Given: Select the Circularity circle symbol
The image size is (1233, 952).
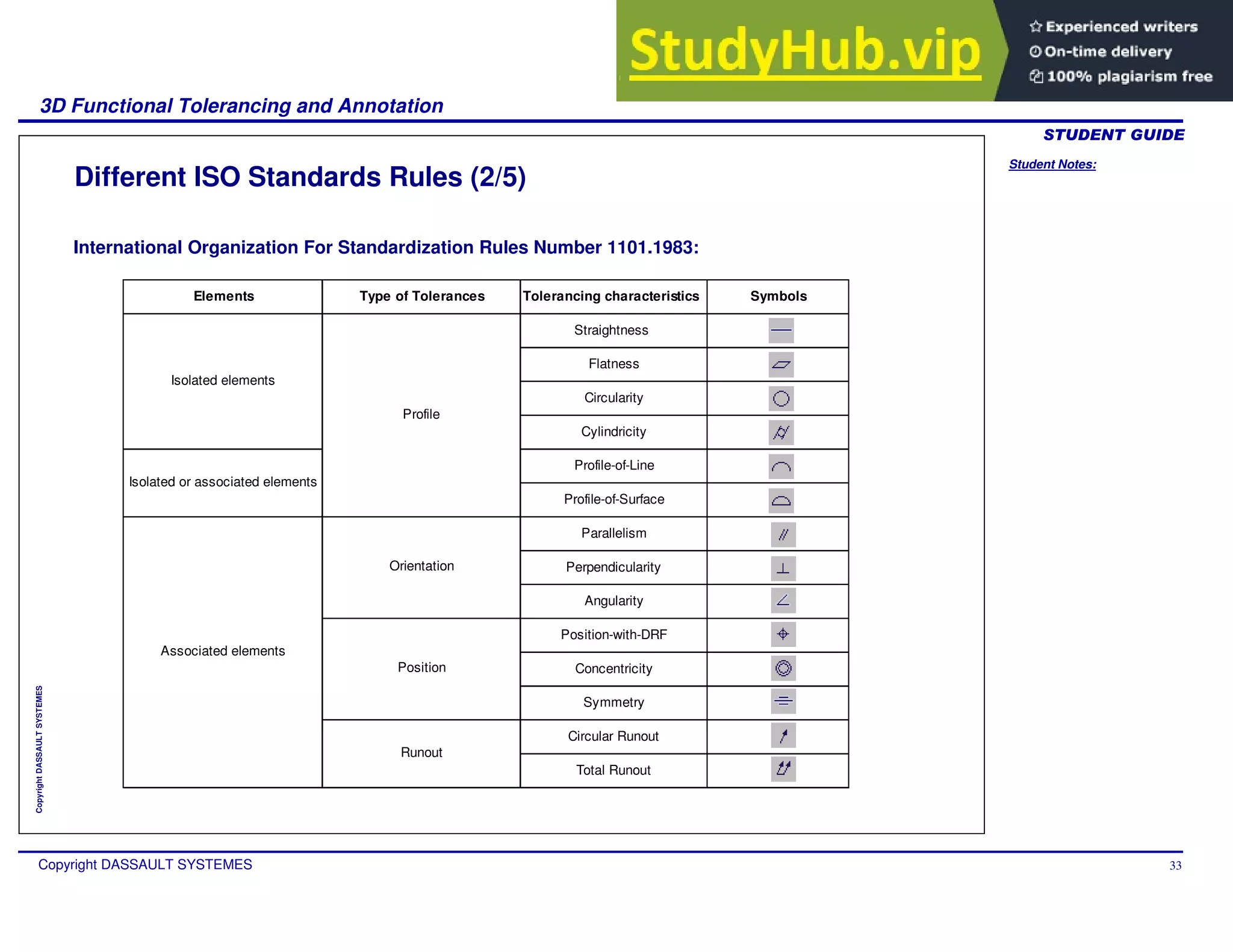Looking at the screenshot, I should 781,398.
